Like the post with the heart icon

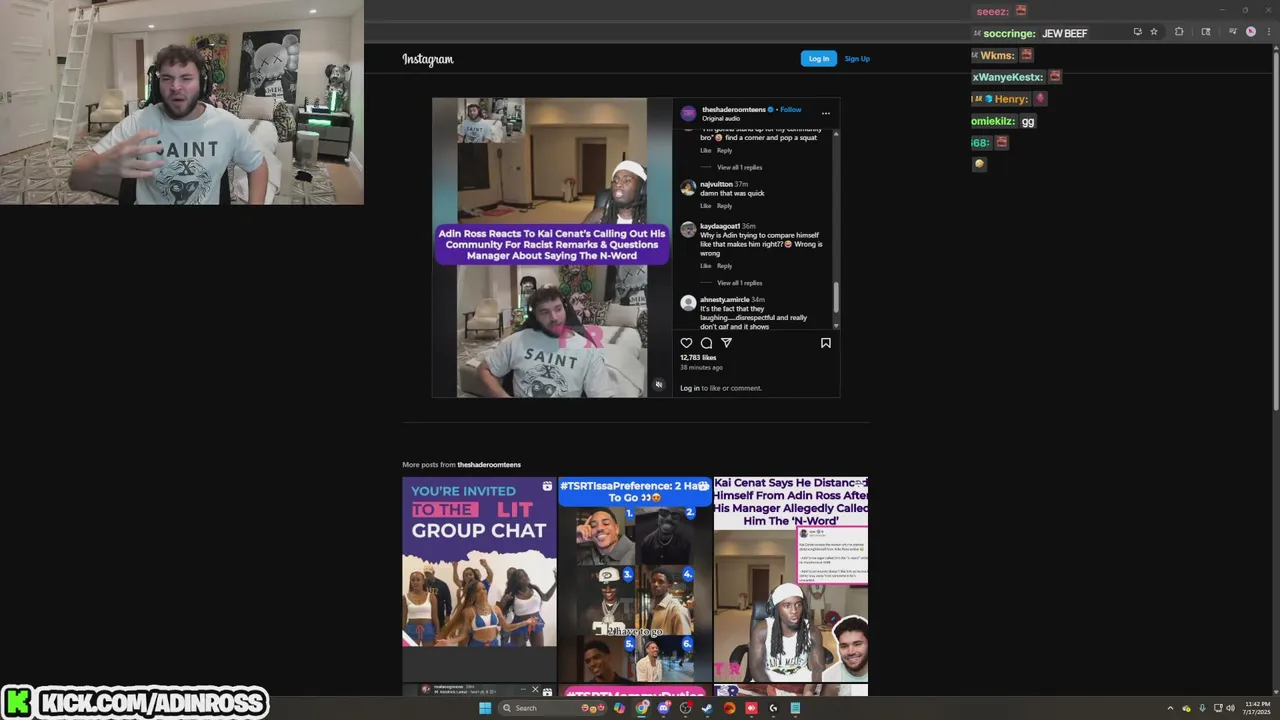686,343
